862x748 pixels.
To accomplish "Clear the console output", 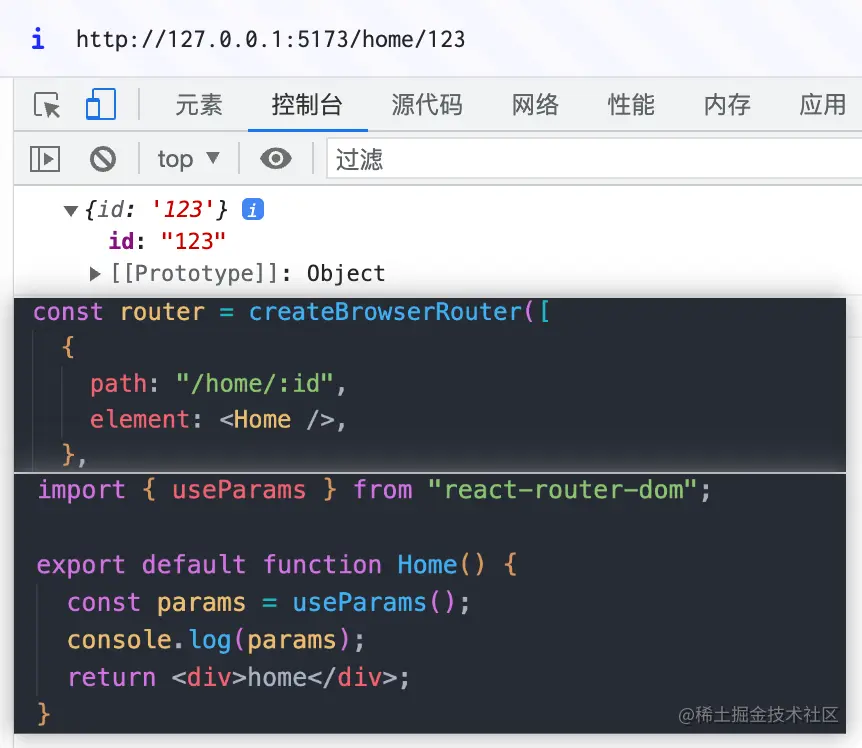I will pos(103,159).
